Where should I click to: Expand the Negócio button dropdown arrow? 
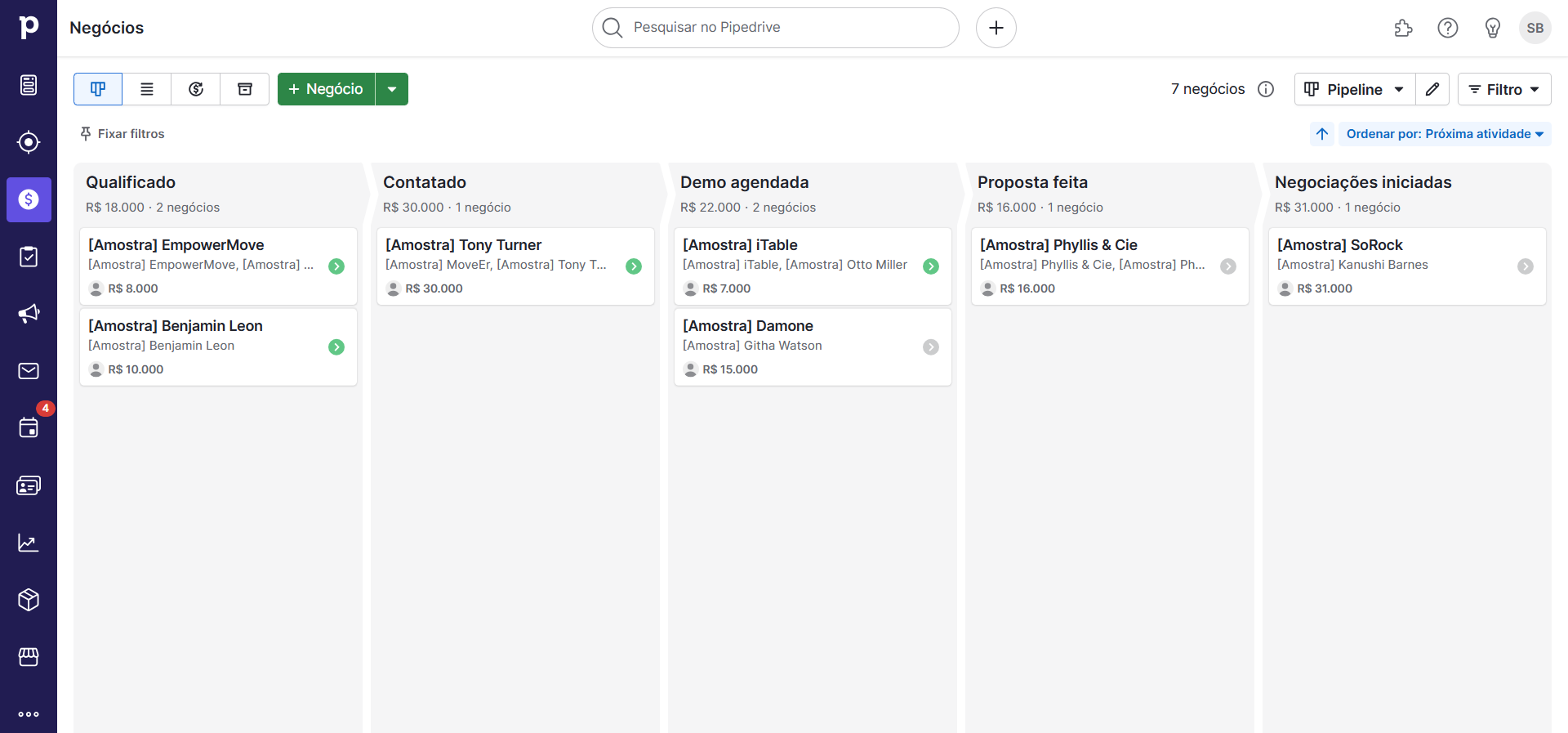392,89
